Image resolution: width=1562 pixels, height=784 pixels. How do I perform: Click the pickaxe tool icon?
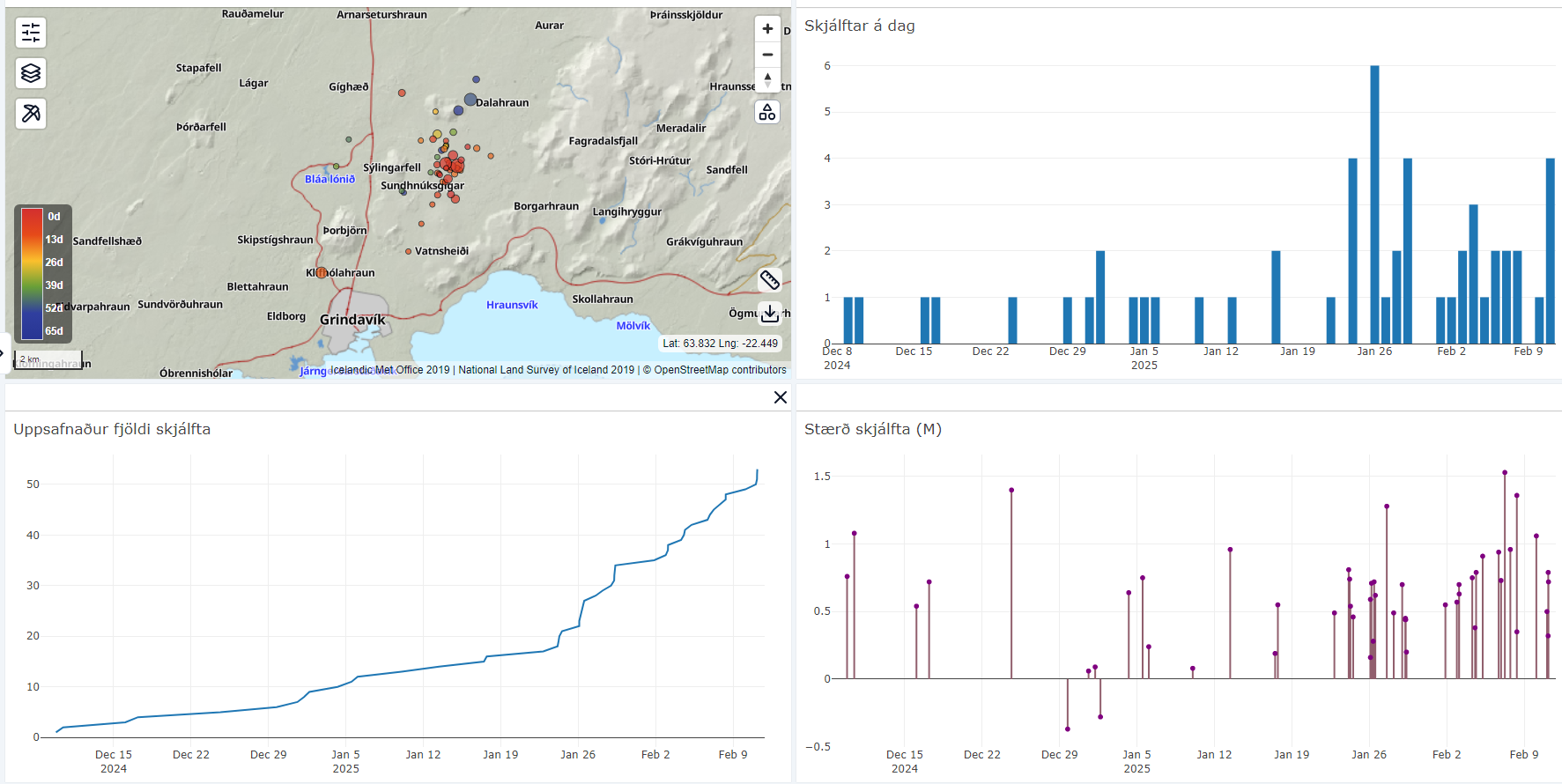point(31,114)
